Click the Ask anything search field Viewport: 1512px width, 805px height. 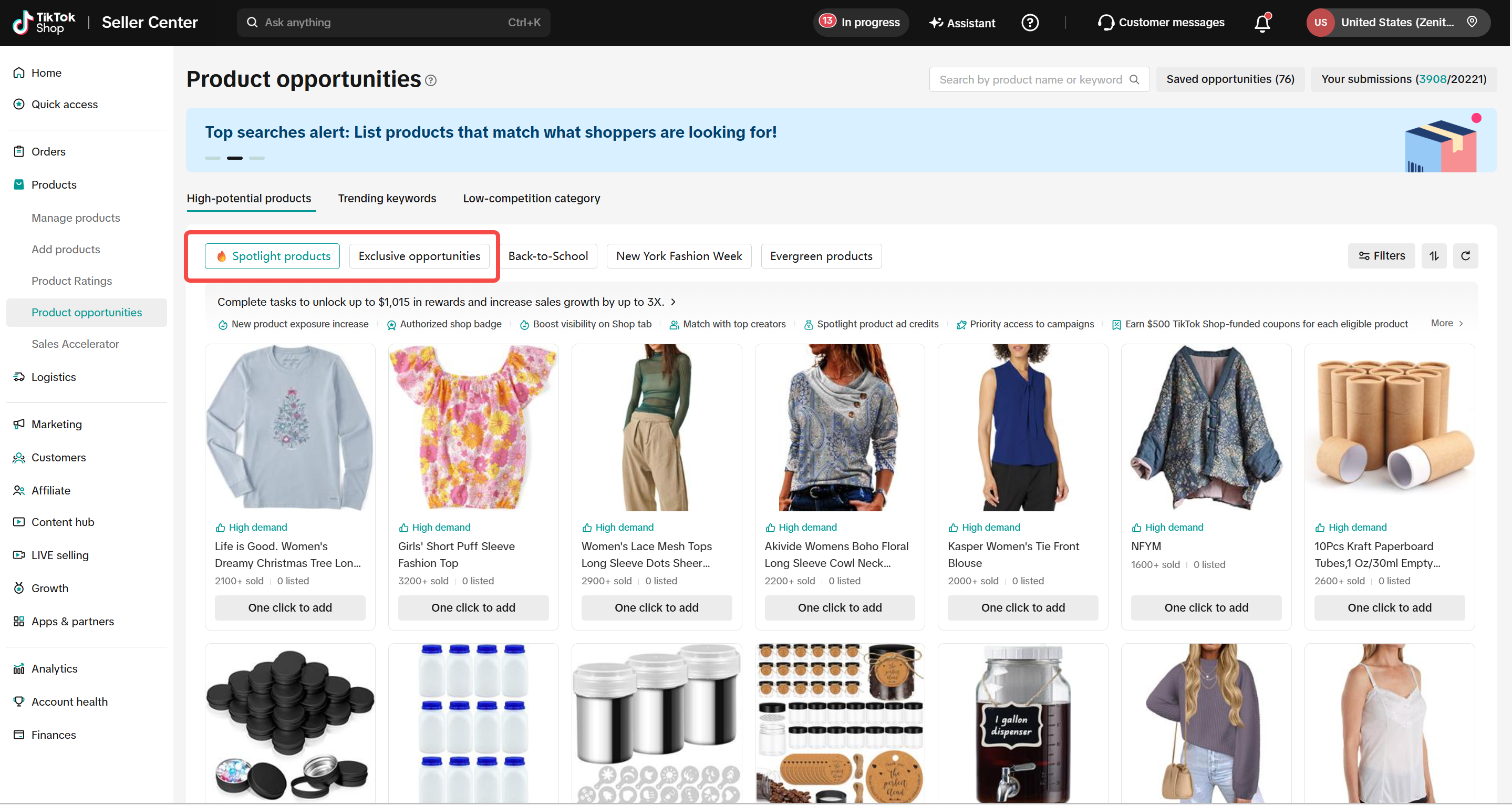click(393, 22)
